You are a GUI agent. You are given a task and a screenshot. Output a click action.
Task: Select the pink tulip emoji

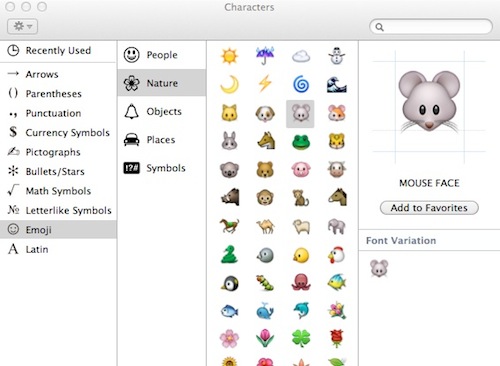[x=265, y=338]
